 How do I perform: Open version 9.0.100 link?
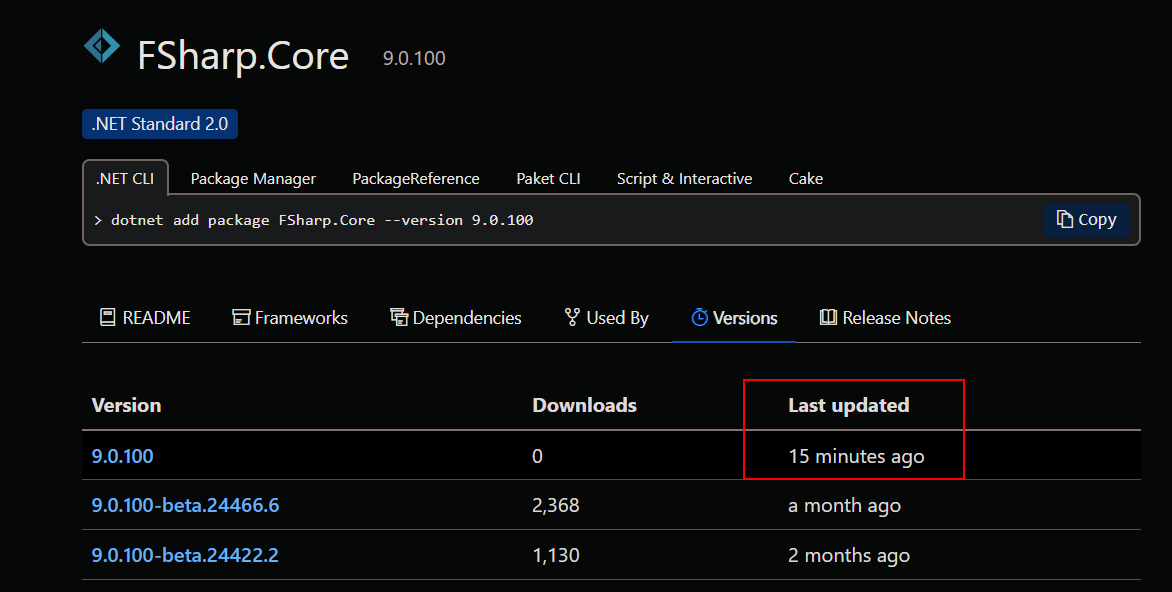click(123, 456)
